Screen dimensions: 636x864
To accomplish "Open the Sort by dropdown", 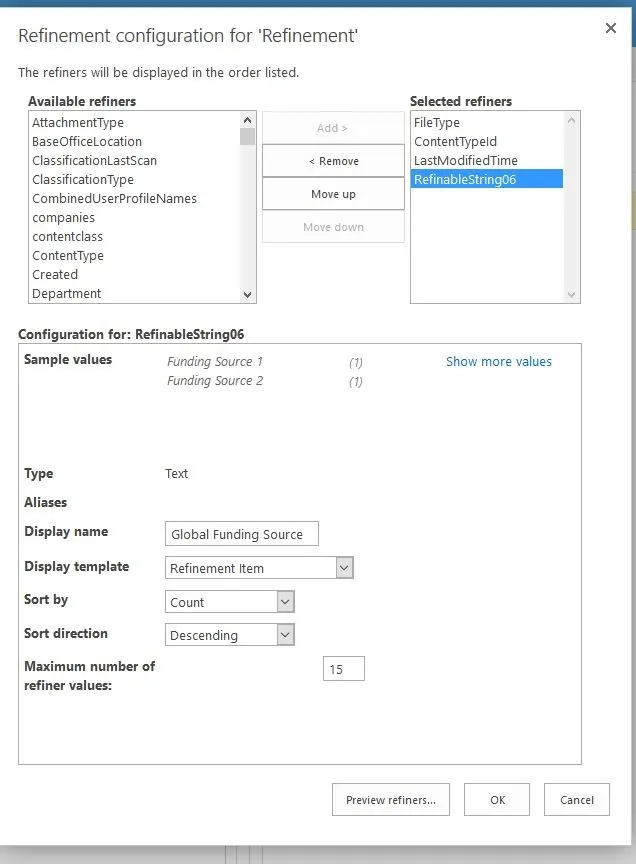I will click(x=229, y=602).
